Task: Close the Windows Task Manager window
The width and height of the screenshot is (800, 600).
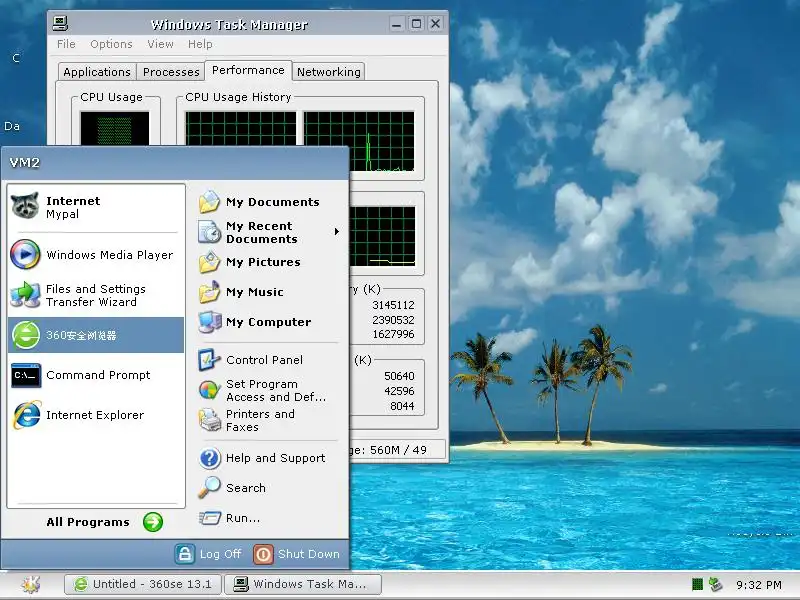Action: 435,23
